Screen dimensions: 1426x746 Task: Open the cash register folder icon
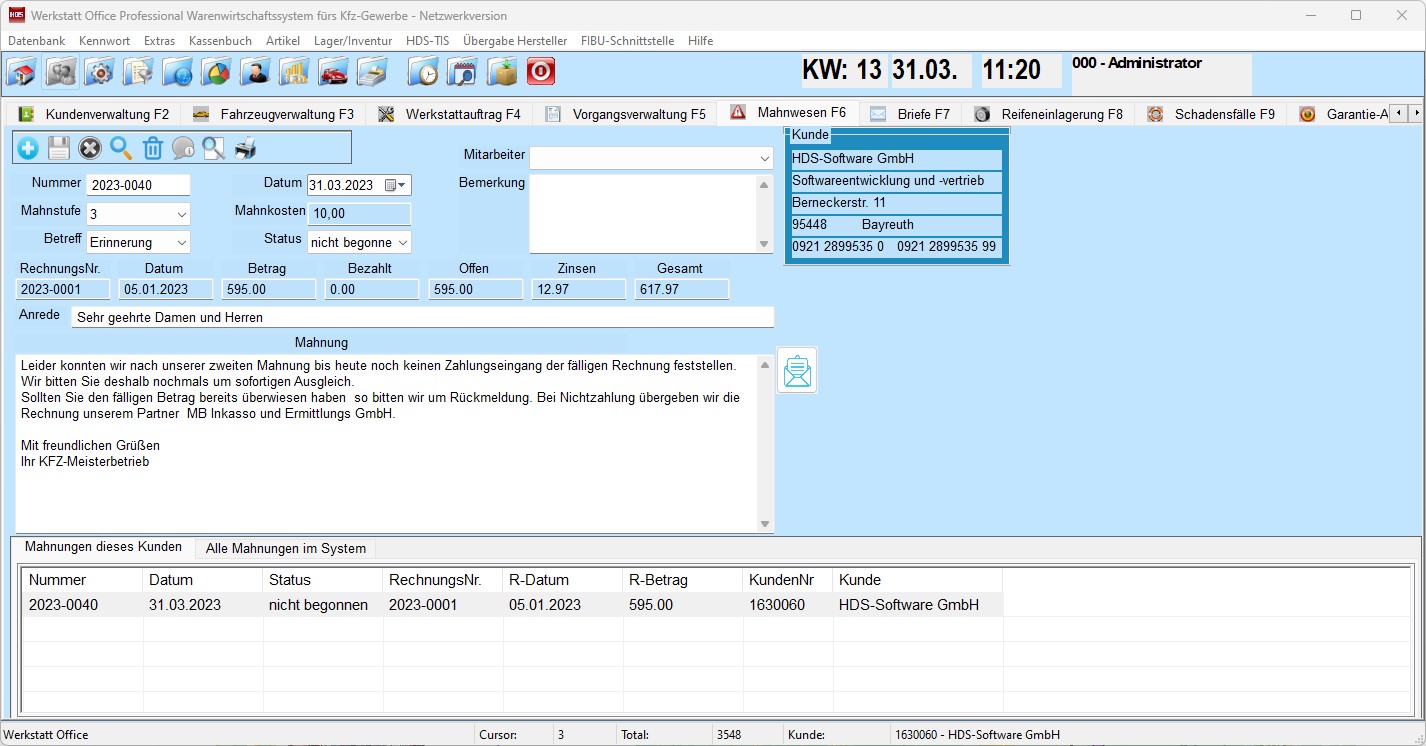click(372, 72)
